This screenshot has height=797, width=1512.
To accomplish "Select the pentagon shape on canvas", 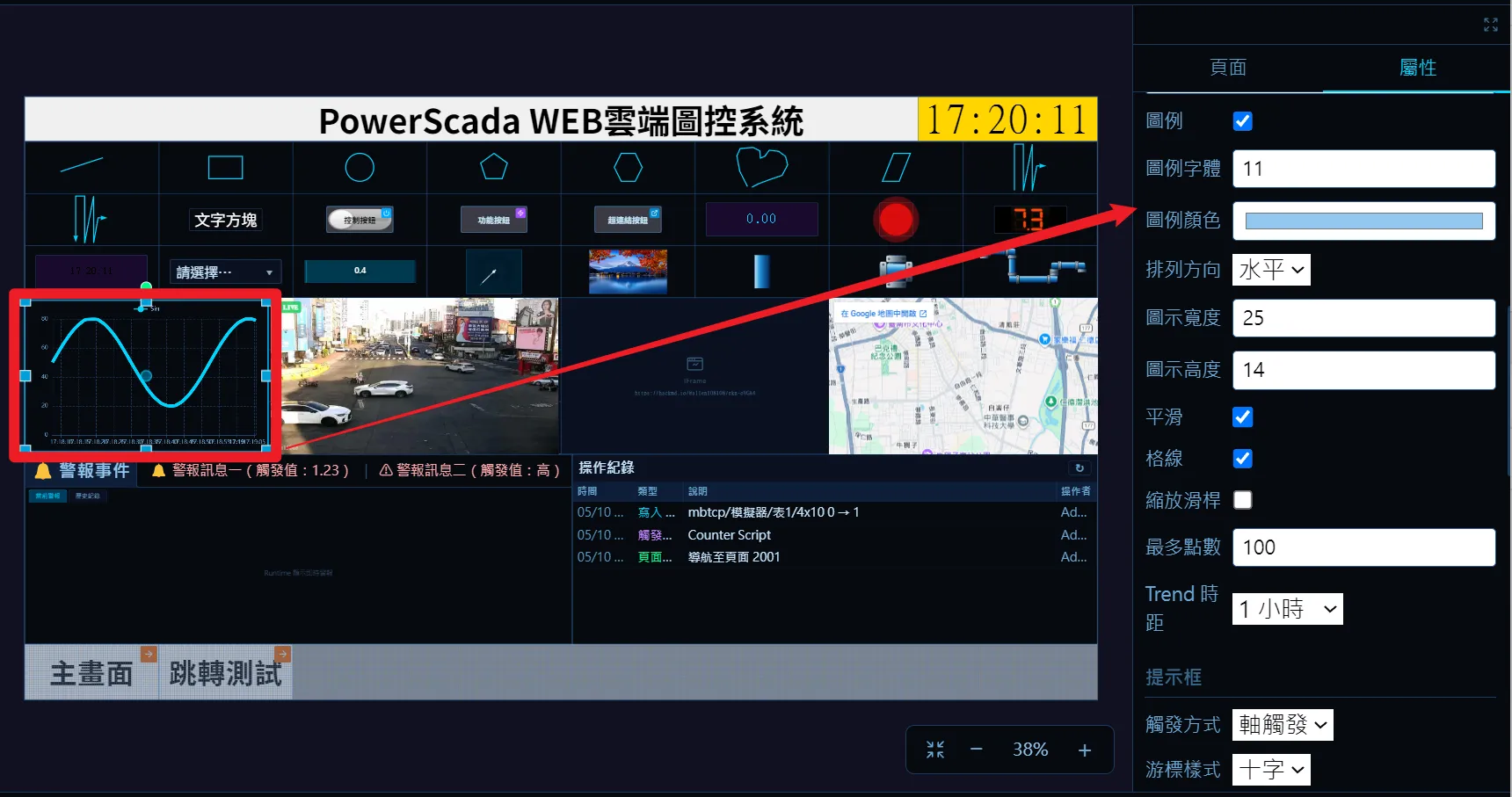I will coord(494,166).
